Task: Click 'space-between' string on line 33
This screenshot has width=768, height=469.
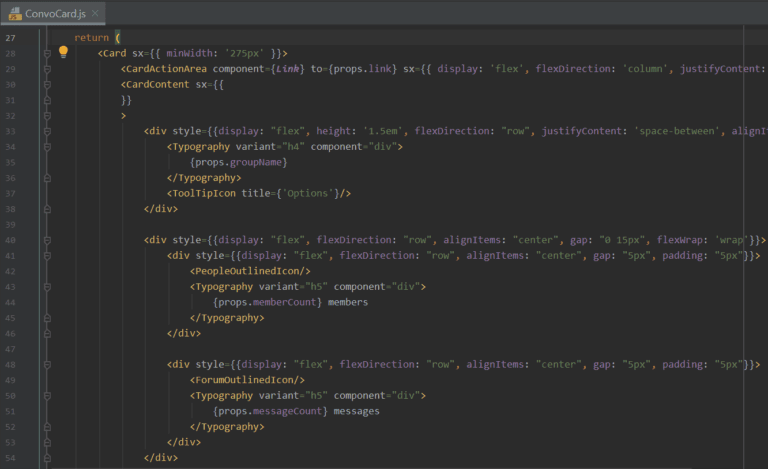Action: (677, 131)
